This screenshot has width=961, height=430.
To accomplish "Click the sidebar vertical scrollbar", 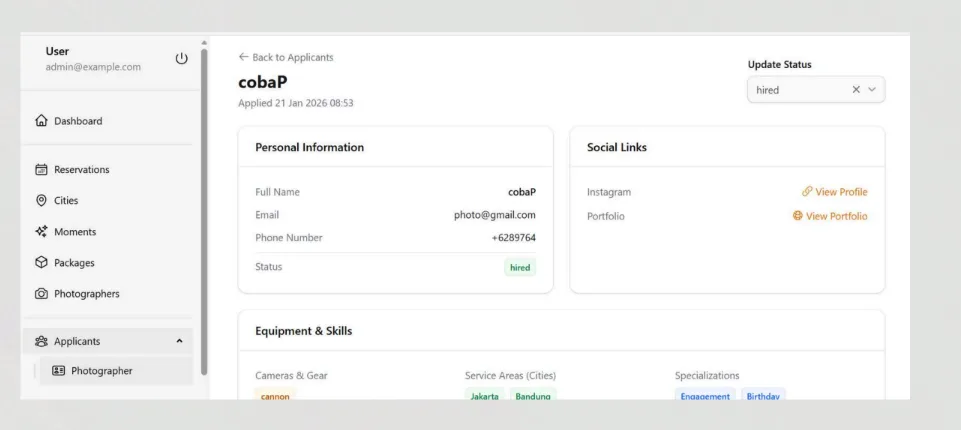I will pos(204,211).
